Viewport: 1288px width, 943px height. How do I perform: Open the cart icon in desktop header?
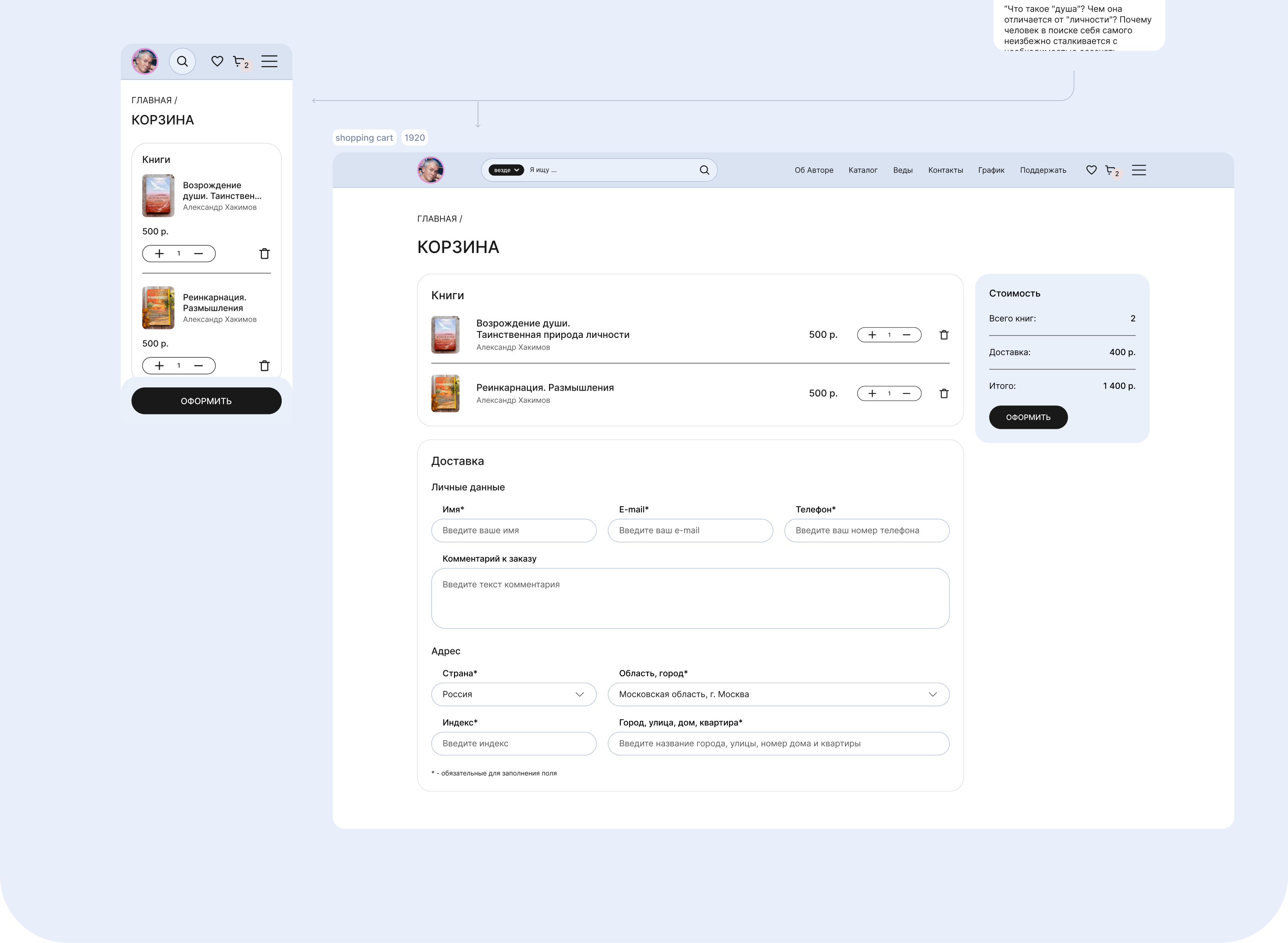click(x=1110, y=170)
